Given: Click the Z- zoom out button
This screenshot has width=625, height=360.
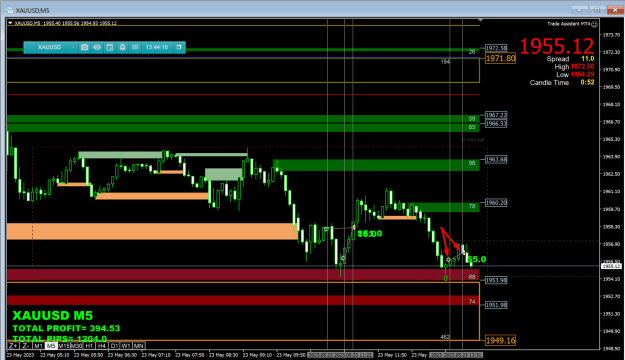Looking at the screenshot, I should [x=26, y=346].
